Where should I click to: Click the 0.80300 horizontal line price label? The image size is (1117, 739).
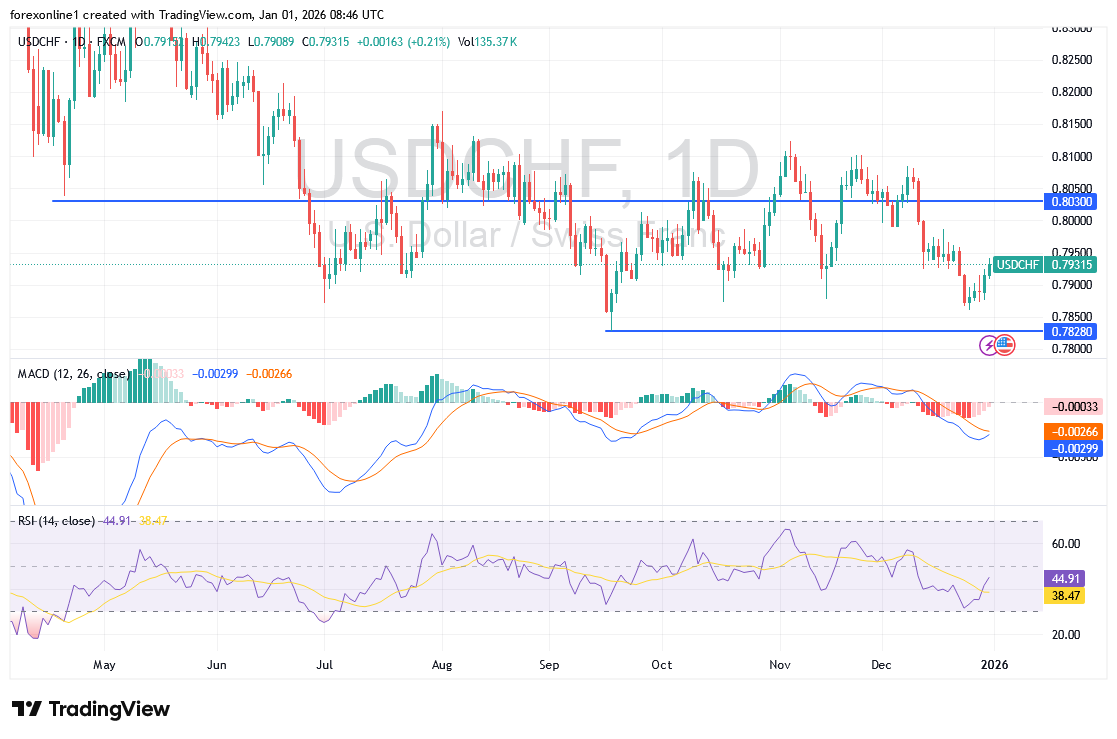[1071, 201]
